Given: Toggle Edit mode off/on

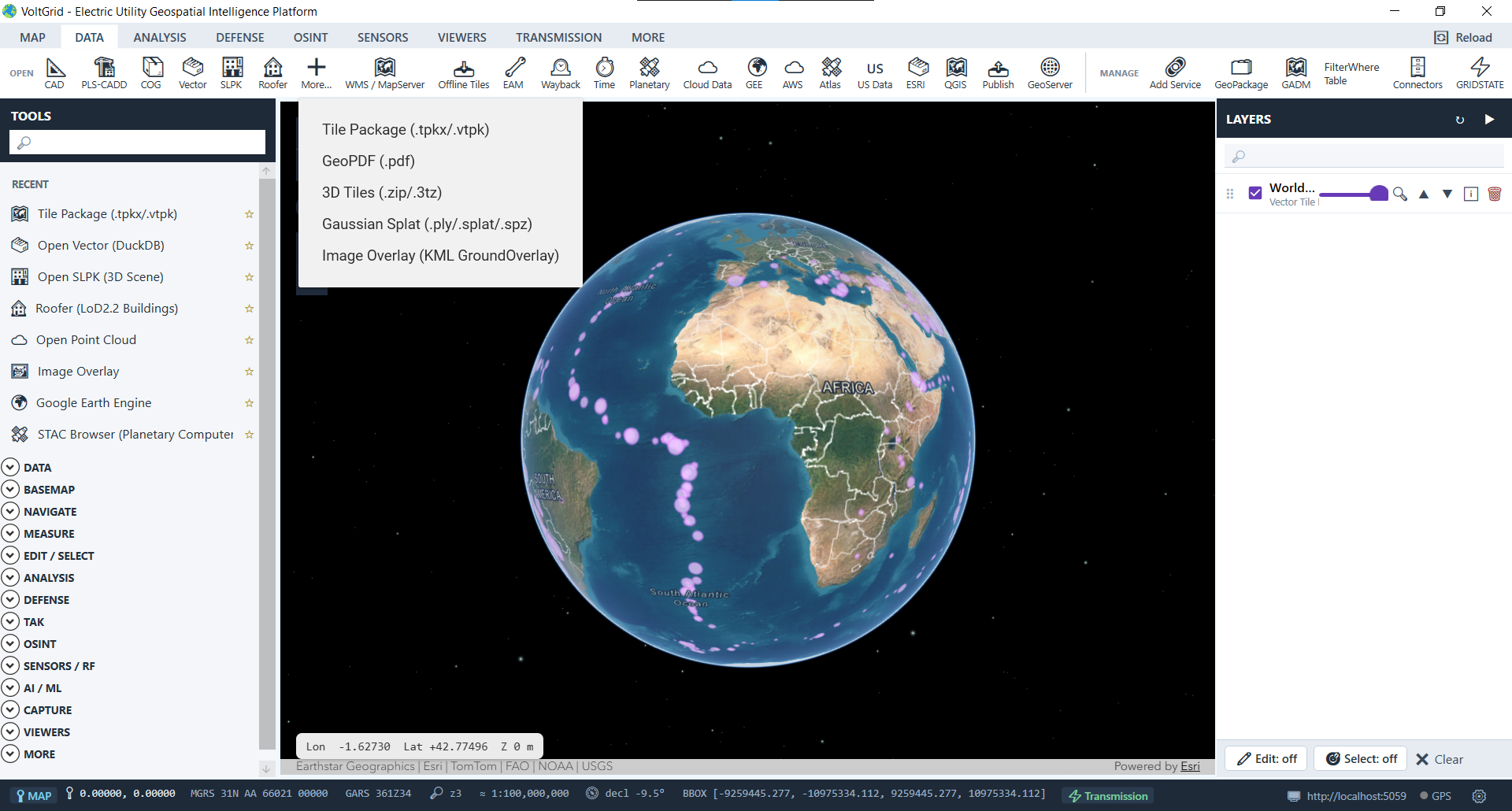Looking at the screenshot, I should [1266, 759].
